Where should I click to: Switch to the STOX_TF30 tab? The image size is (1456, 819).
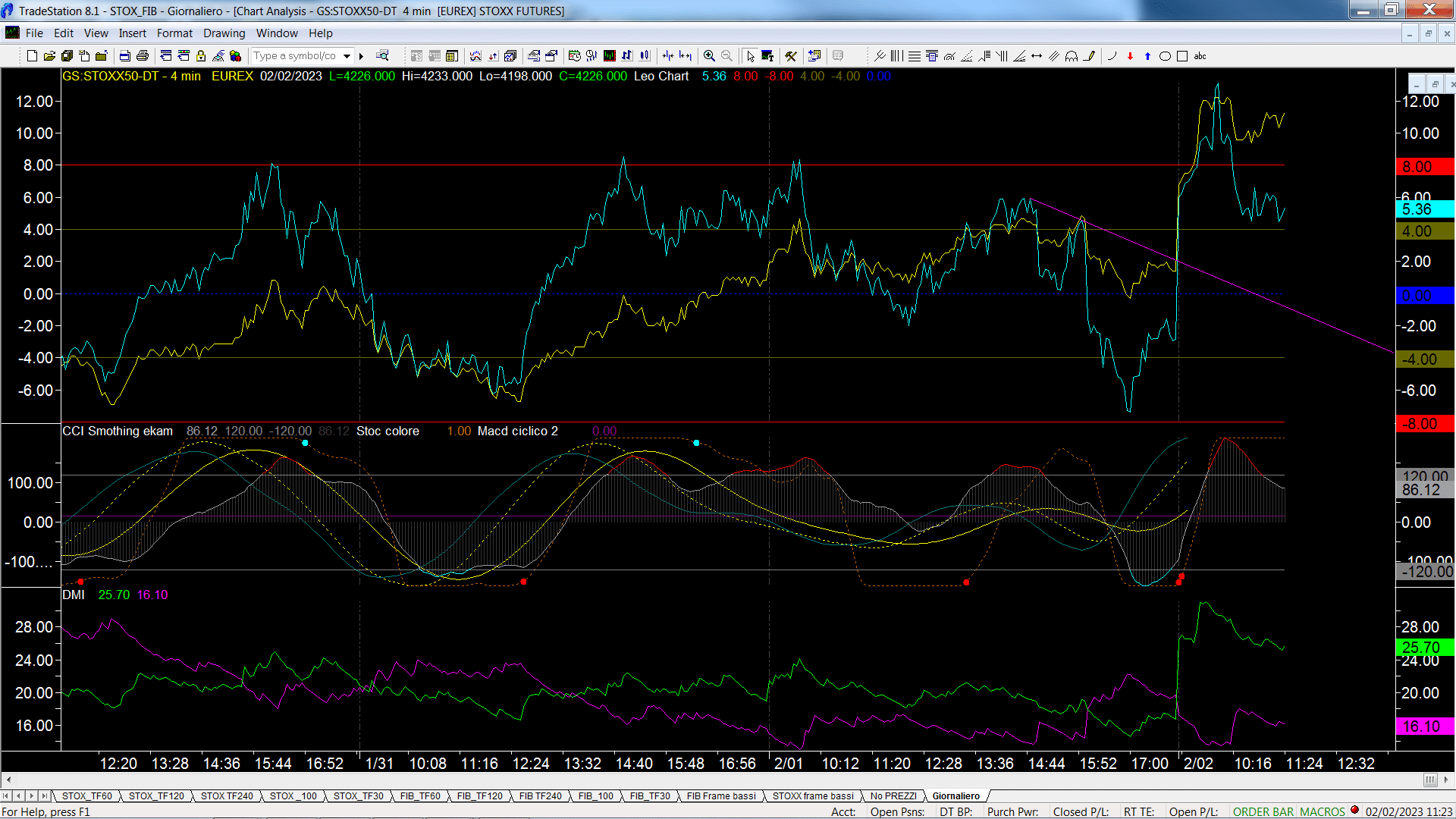(x=358, y=795)
